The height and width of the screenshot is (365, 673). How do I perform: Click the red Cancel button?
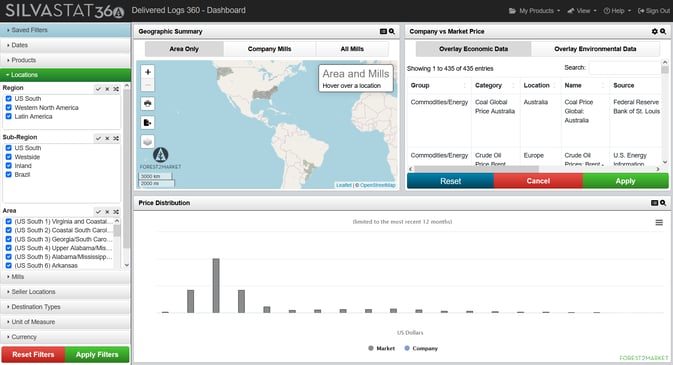pyautogui.click(x=538, y=181)
